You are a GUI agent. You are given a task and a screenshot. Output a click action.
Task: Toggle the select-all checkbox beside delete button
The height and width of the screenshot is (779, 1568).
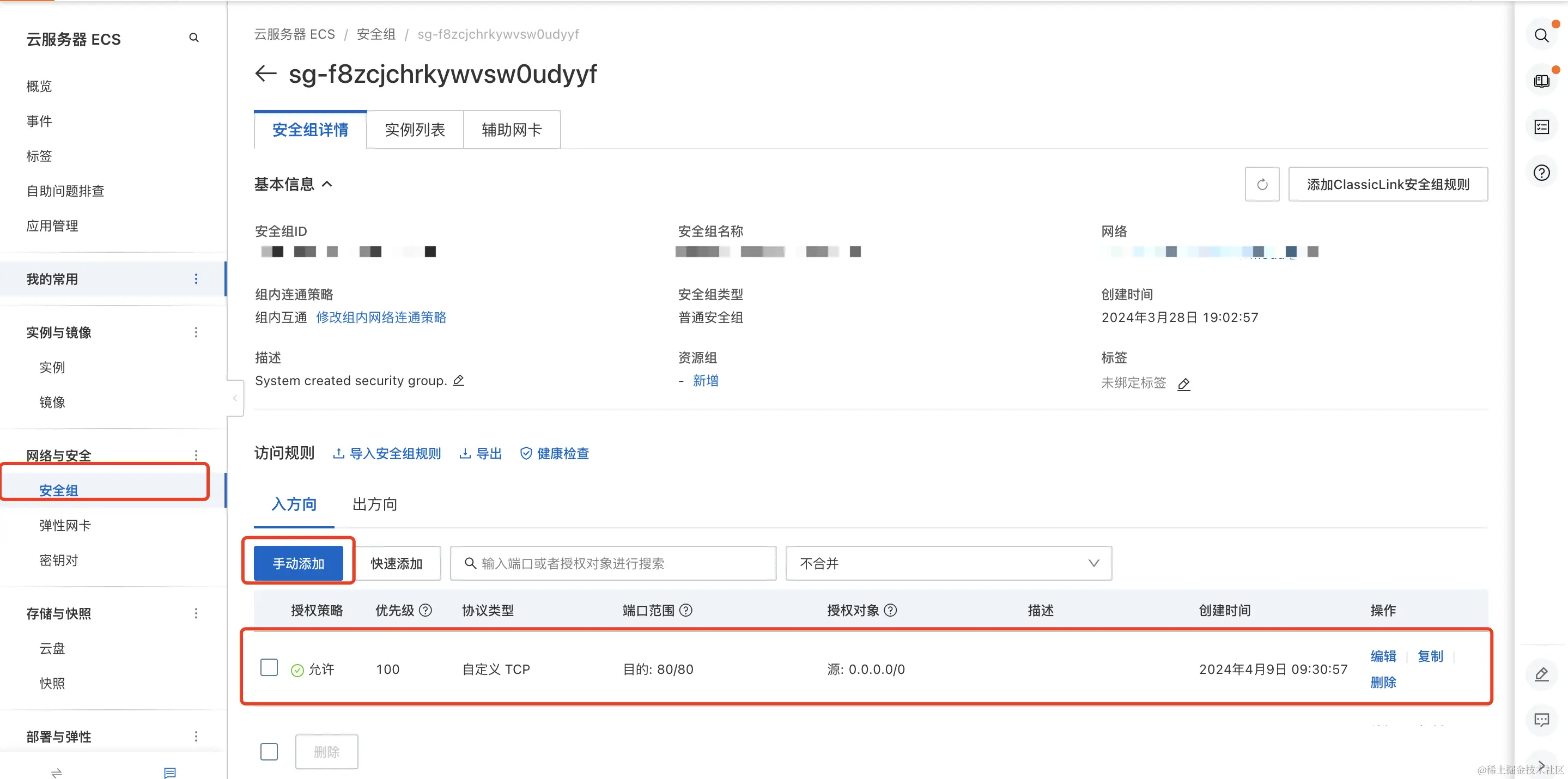coord(269,752)
